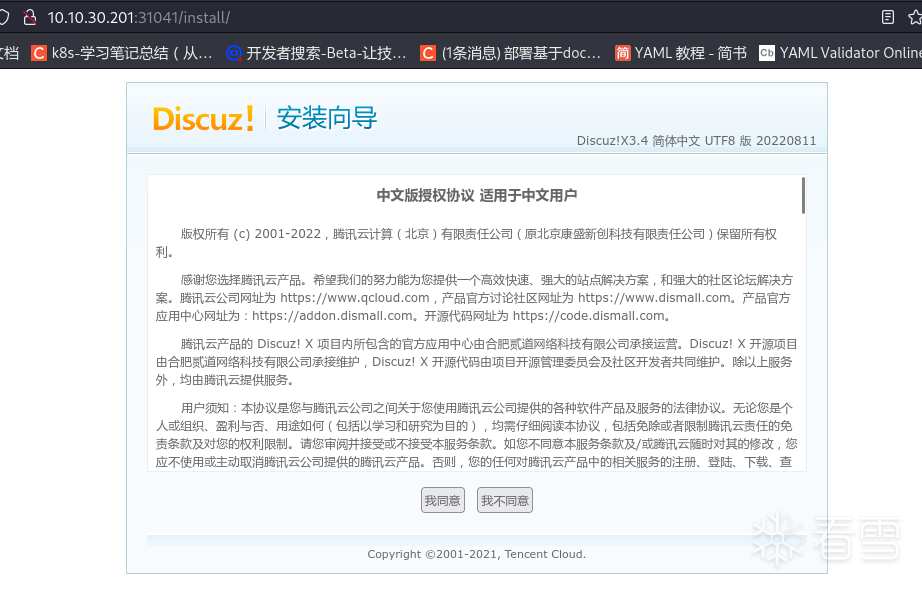The height and width of the screenshot is (591, 922).
Task: Open the k8s-学习笔记总结 bookmark
Action: 122,53
